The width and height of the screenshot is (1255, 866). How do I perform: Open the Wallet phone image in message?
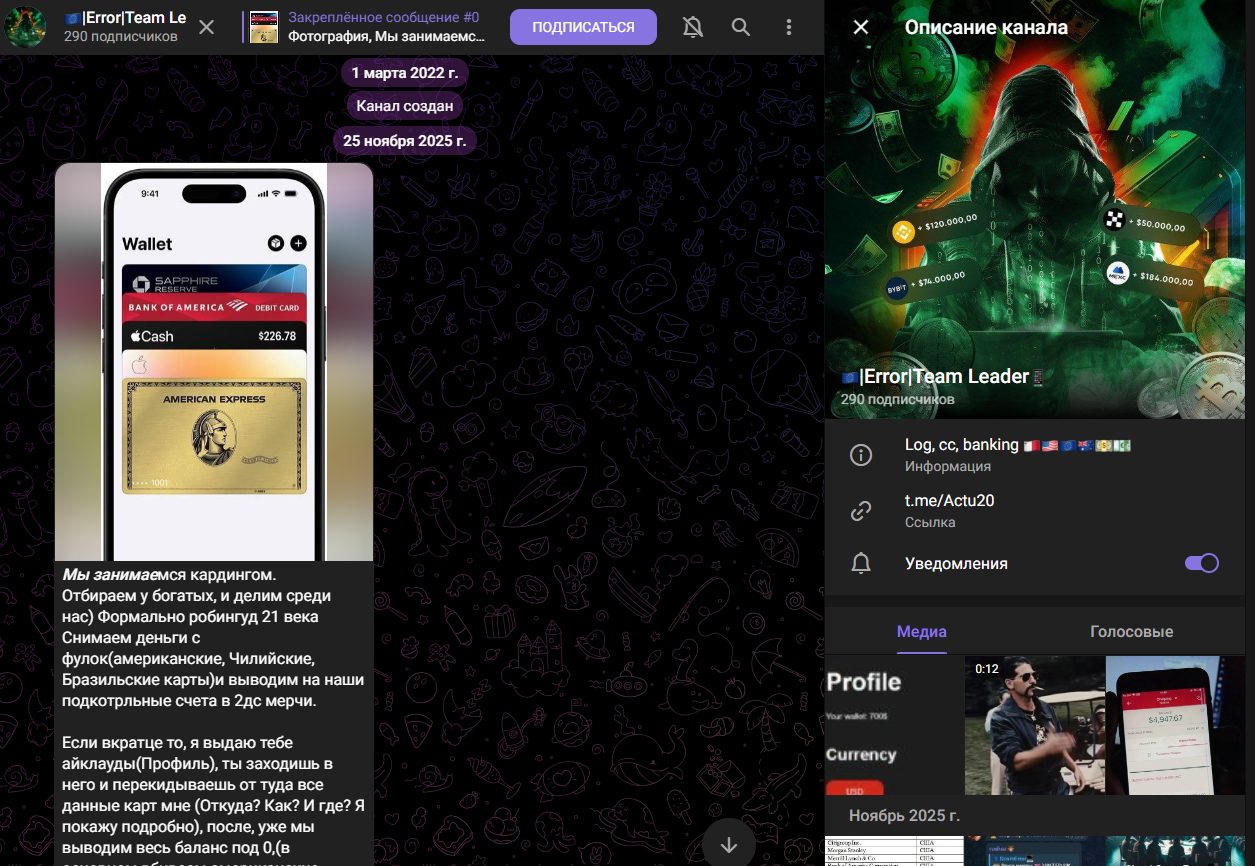(214, 361)
